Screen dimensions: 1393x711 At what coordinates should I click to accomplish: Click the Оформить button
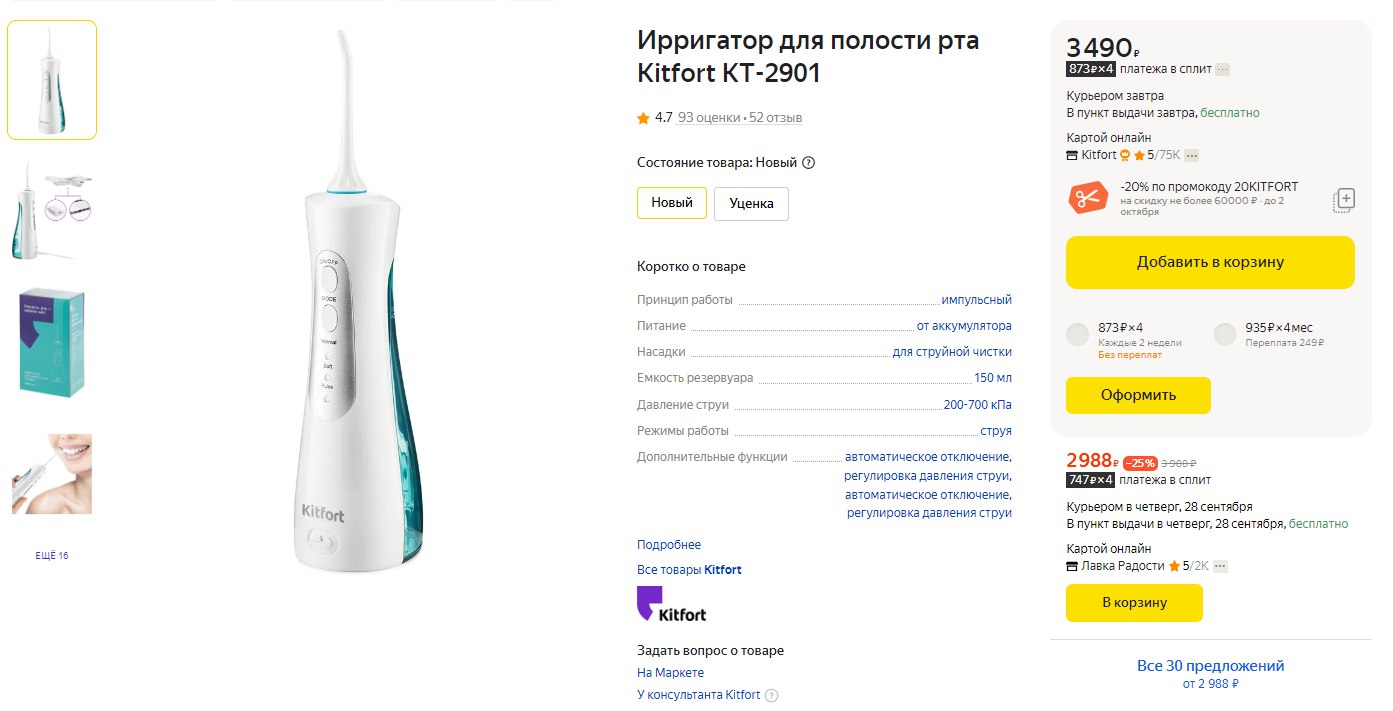pyautogui.click(x=1138, y=395)
